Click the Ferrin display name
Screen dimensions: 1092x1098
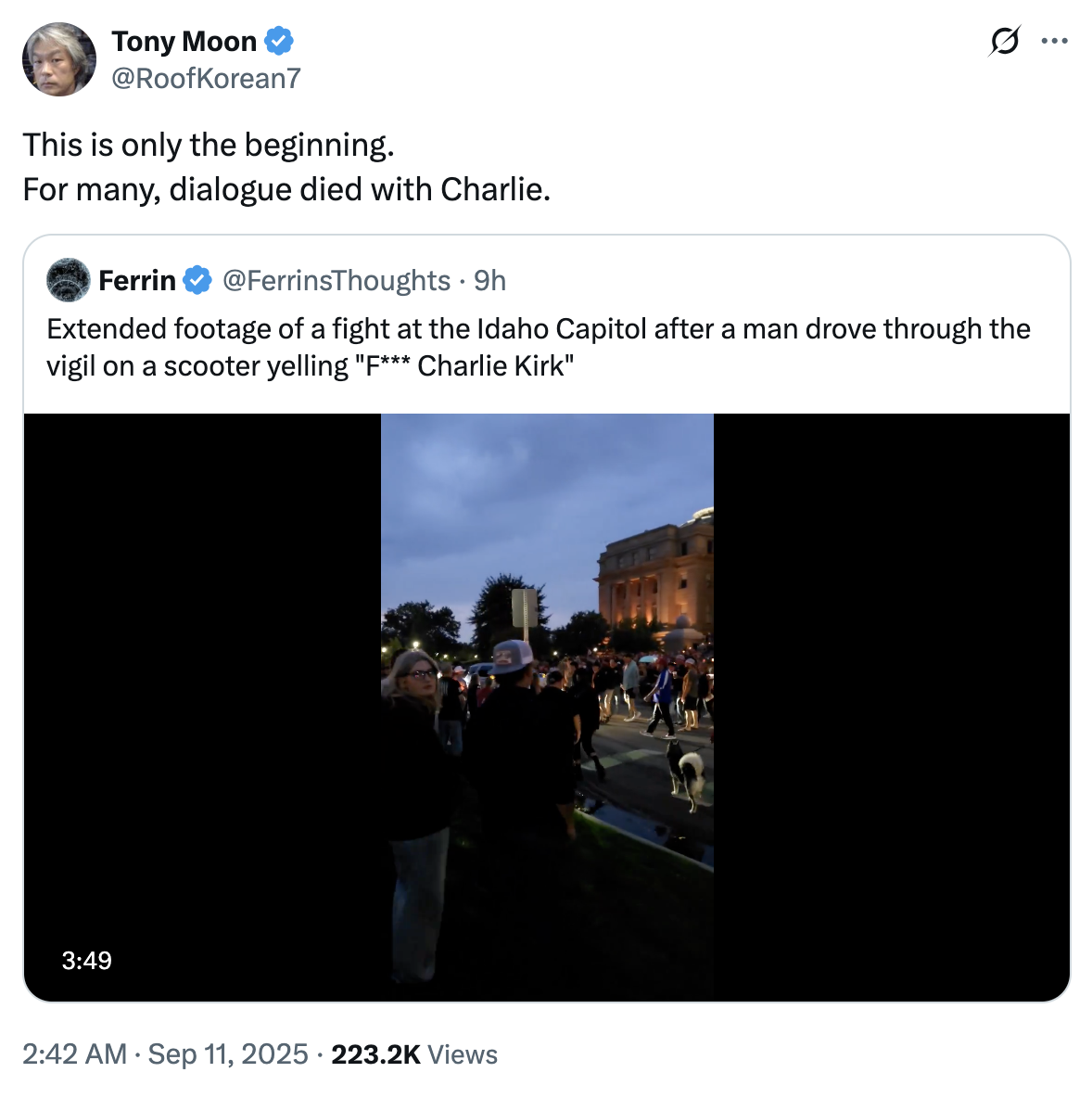click(137, 280)
